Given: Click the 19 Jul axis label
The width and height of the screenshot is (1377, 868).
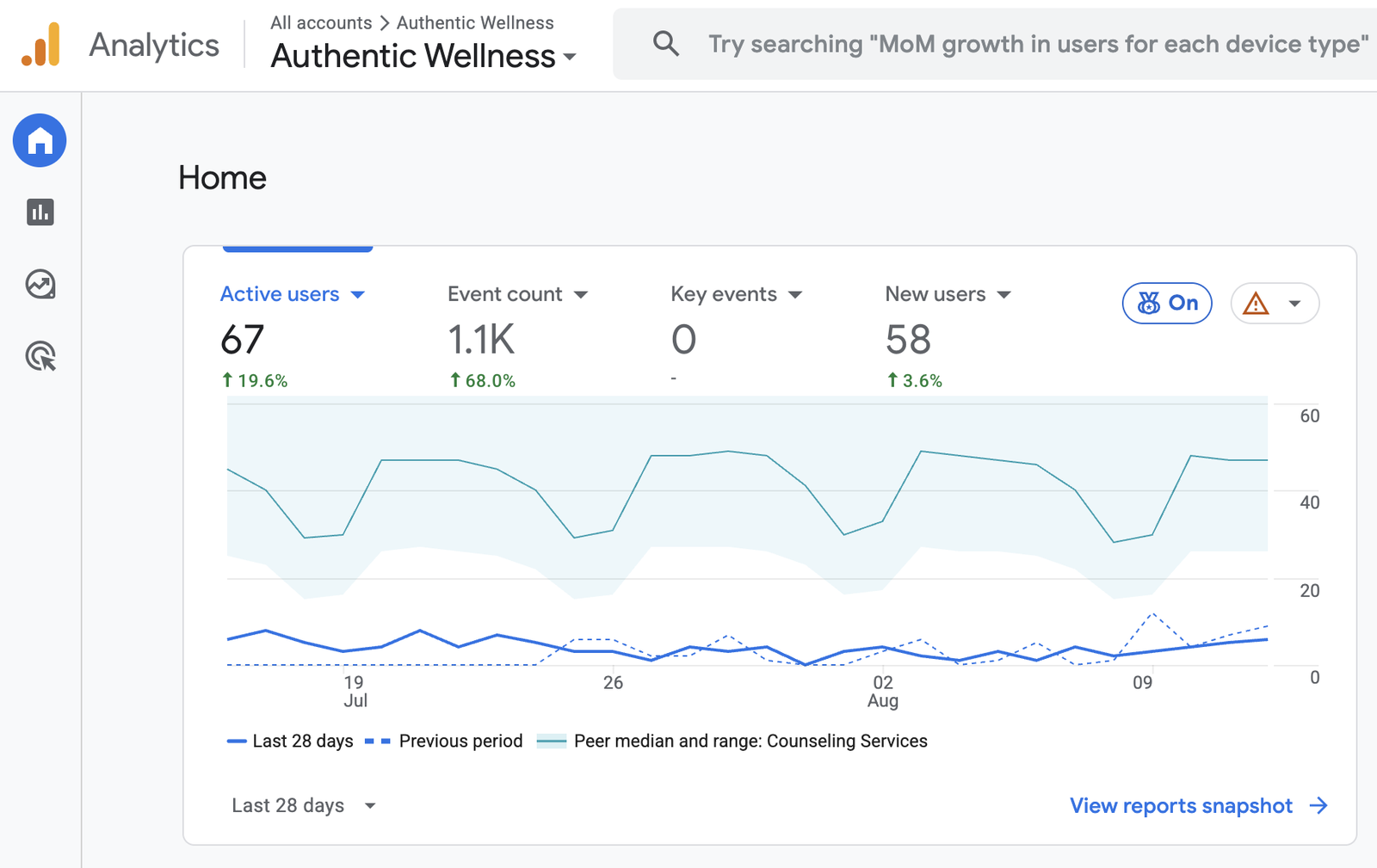Looking at the screenshot, I should [x=355, y=692].
